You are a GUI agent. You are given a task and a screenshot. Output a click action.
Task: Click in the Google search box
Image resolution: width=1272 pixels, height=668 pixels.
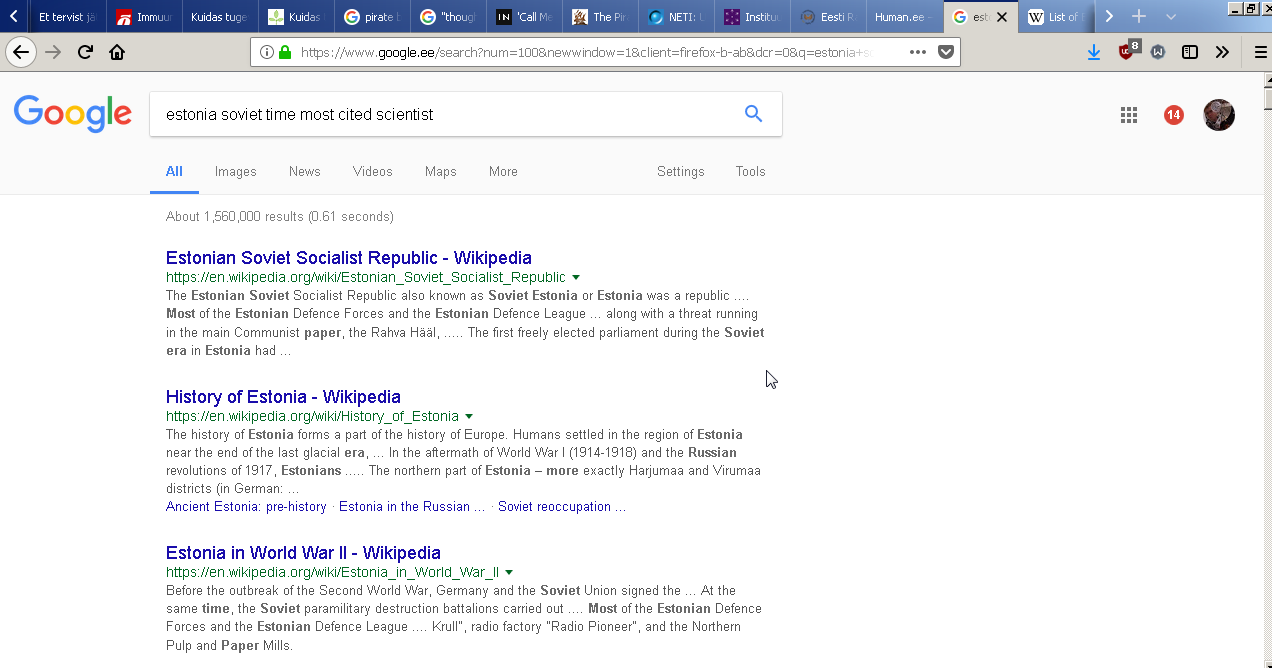coord(445,114)
